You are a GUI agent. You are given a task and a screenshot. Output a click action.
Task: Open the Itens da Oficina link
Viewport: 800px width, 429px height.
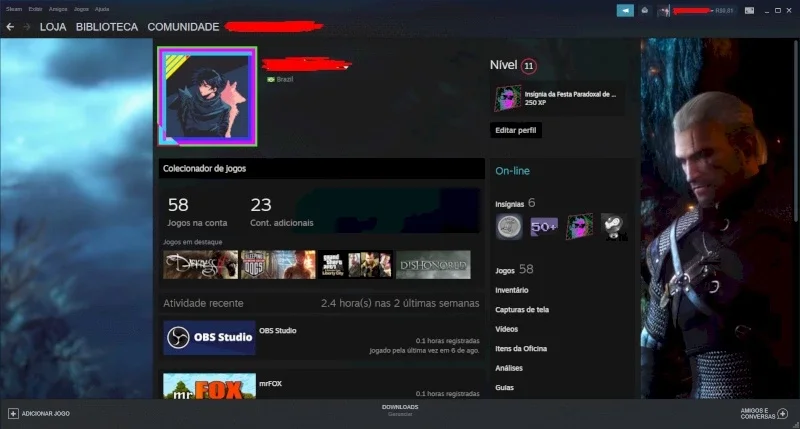tap(521, 348)
